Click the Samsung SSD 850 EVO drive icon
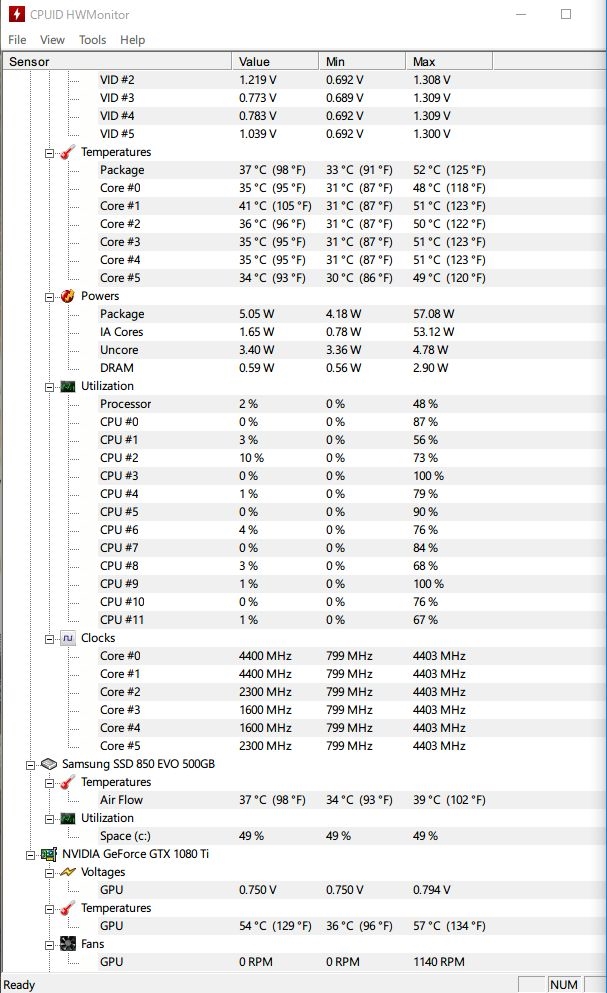Screen dimensions: 607x993 point(49,764)
